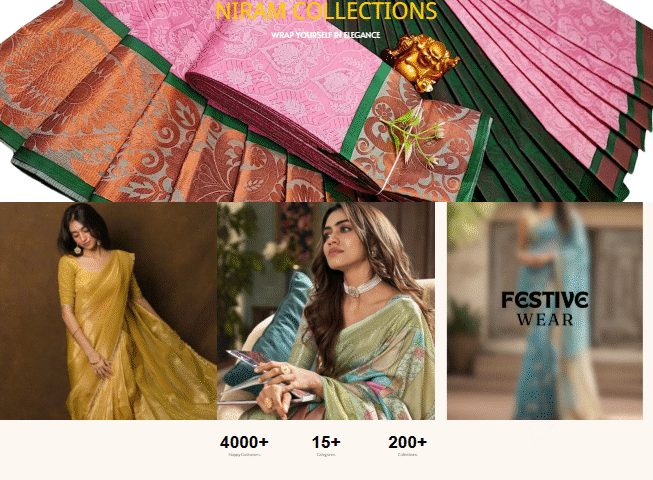Screen dimensions: 653x480
Task: Click the 15+ categories counter
Action: click(x=326, y=442)
